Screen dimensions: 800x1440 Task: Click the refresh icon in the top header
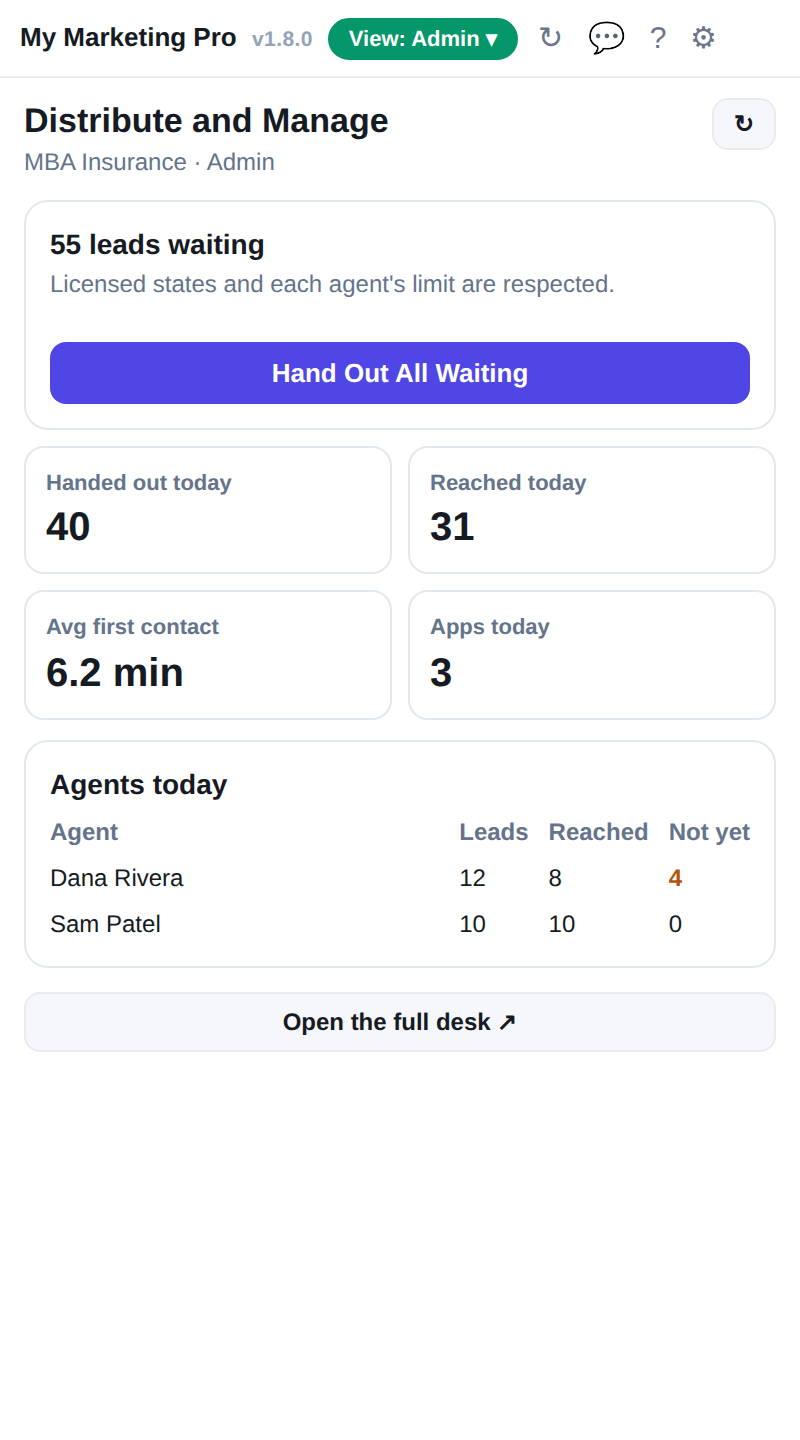click(x=550, y=38)
